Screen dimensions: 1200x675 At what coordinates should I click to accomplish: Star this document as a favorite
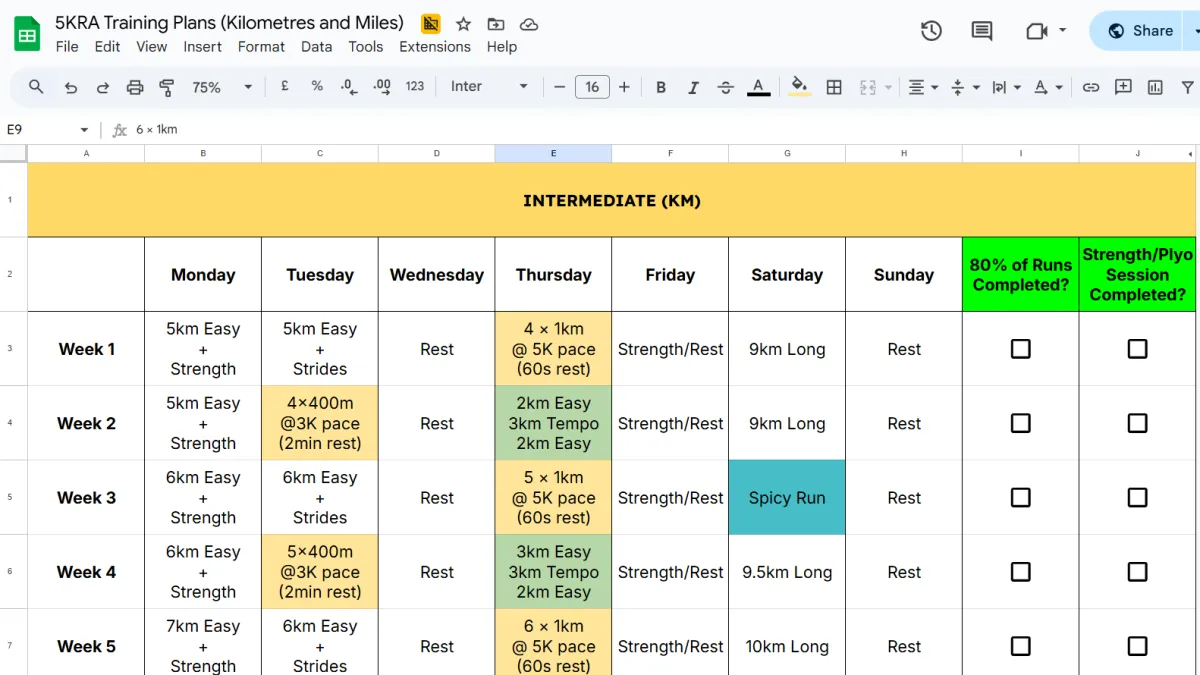(x=463, y=24)
